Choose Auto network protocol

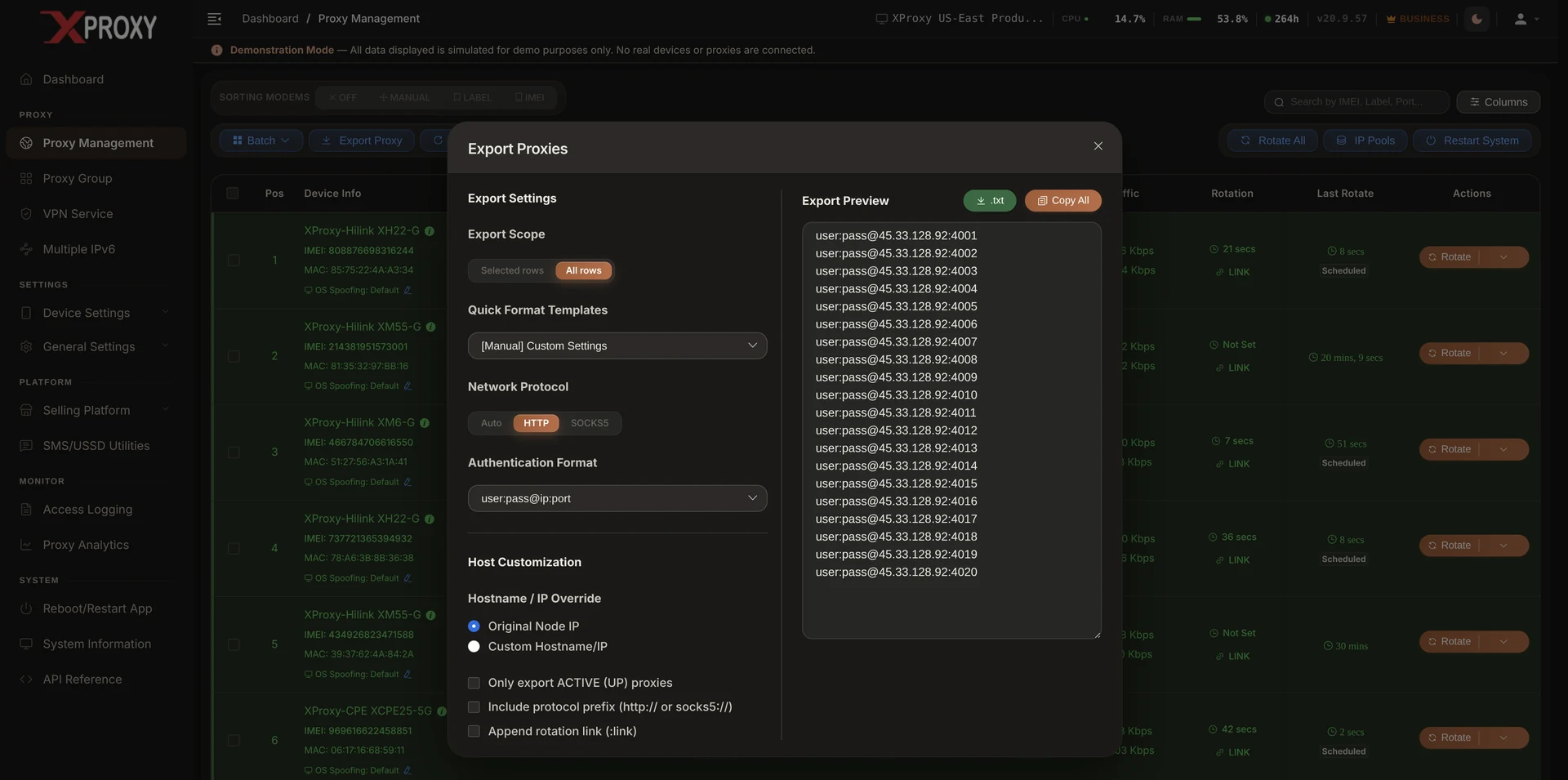[x=491, y=423]
